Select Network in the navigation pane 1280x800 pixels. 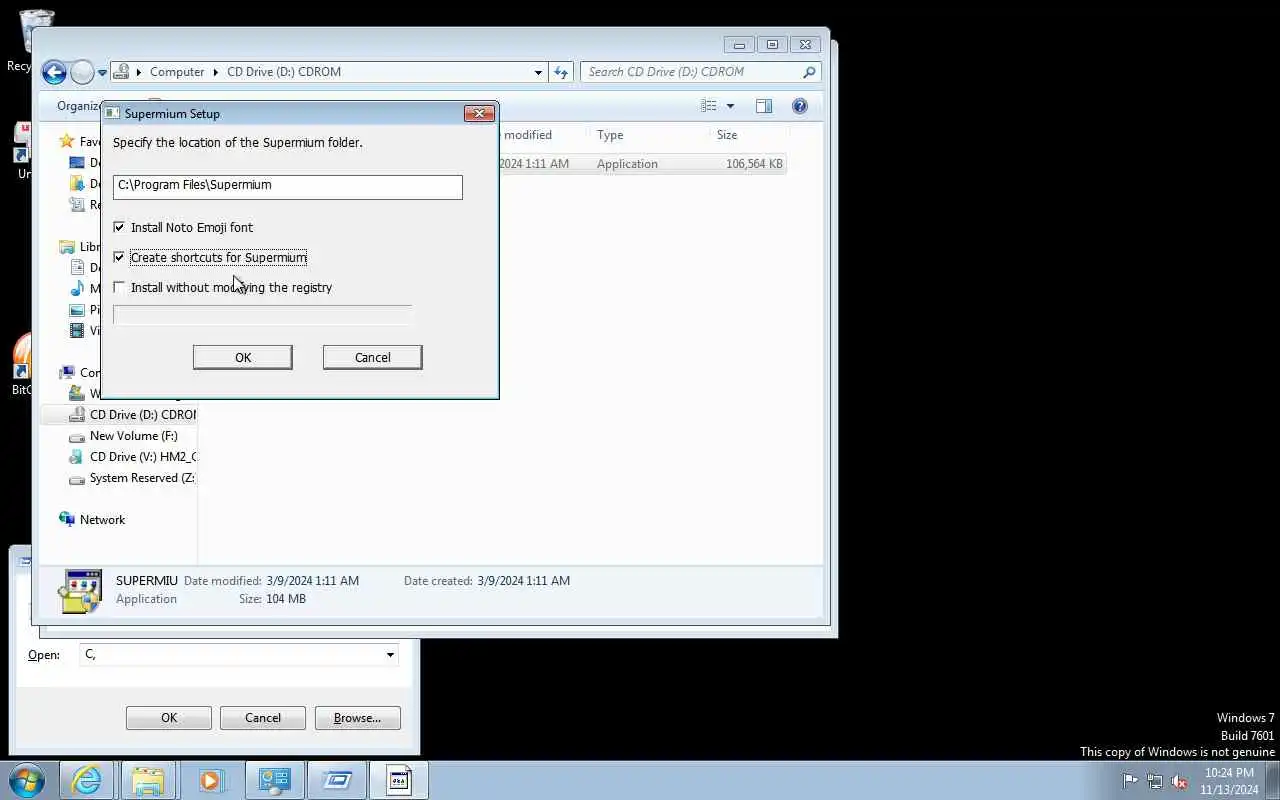point(102,520)
